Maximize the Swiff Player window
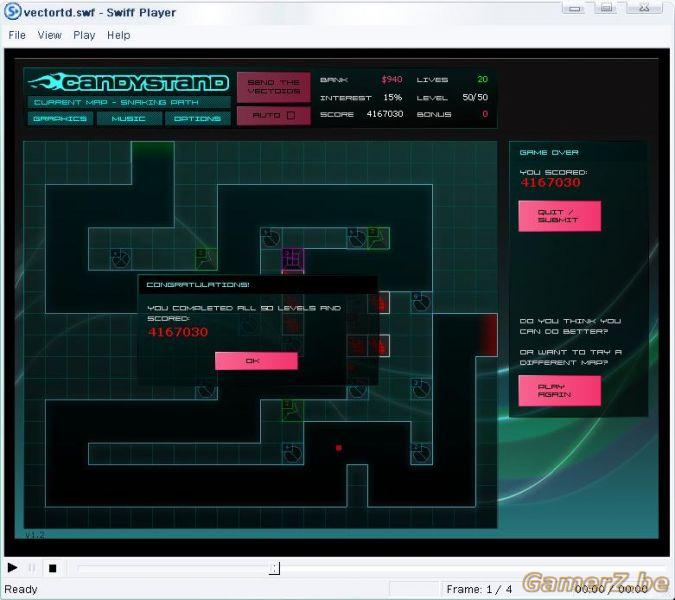 point(606,8)
